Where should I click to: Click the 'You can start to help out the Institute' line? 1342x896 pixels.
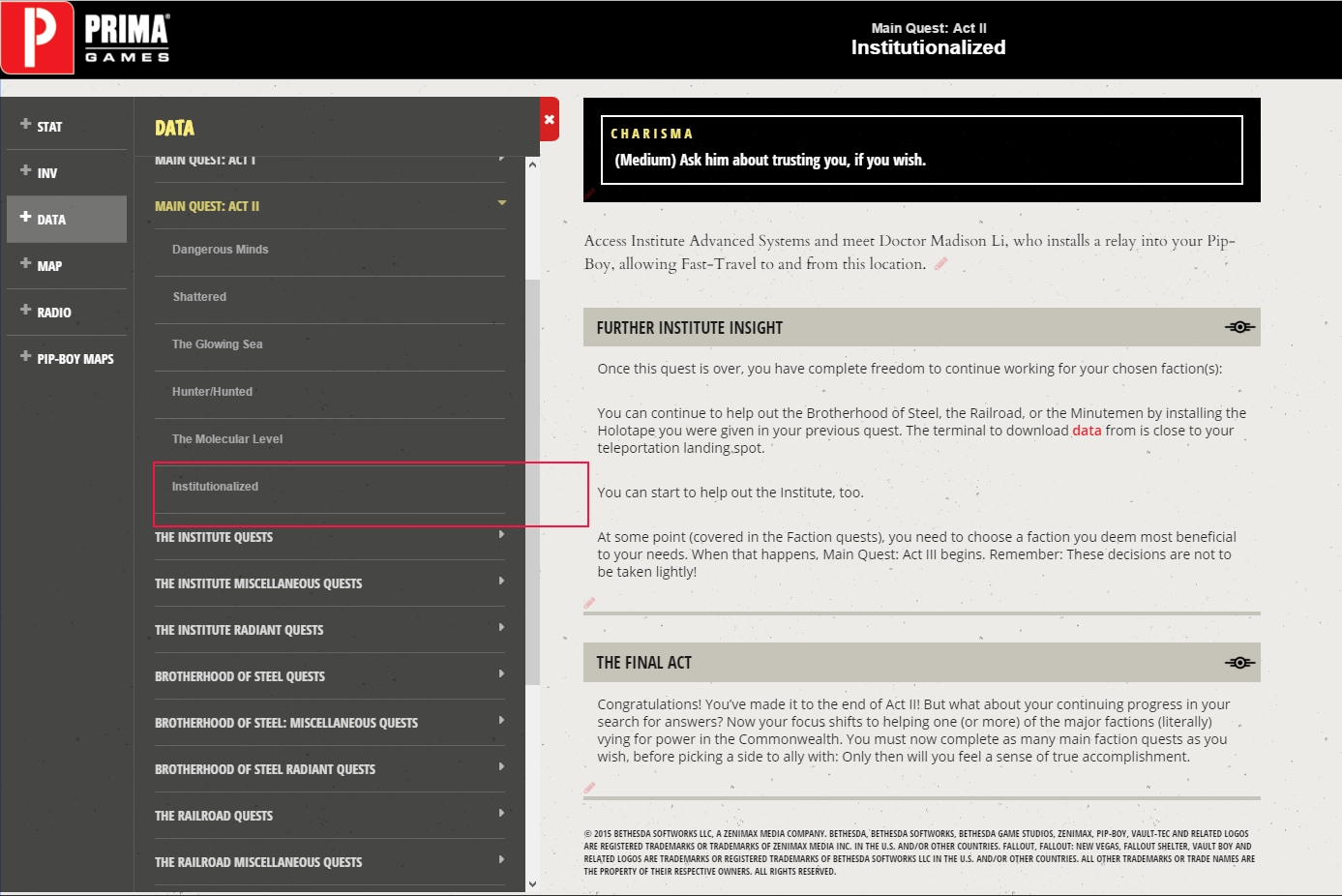[x=731, y=493]
